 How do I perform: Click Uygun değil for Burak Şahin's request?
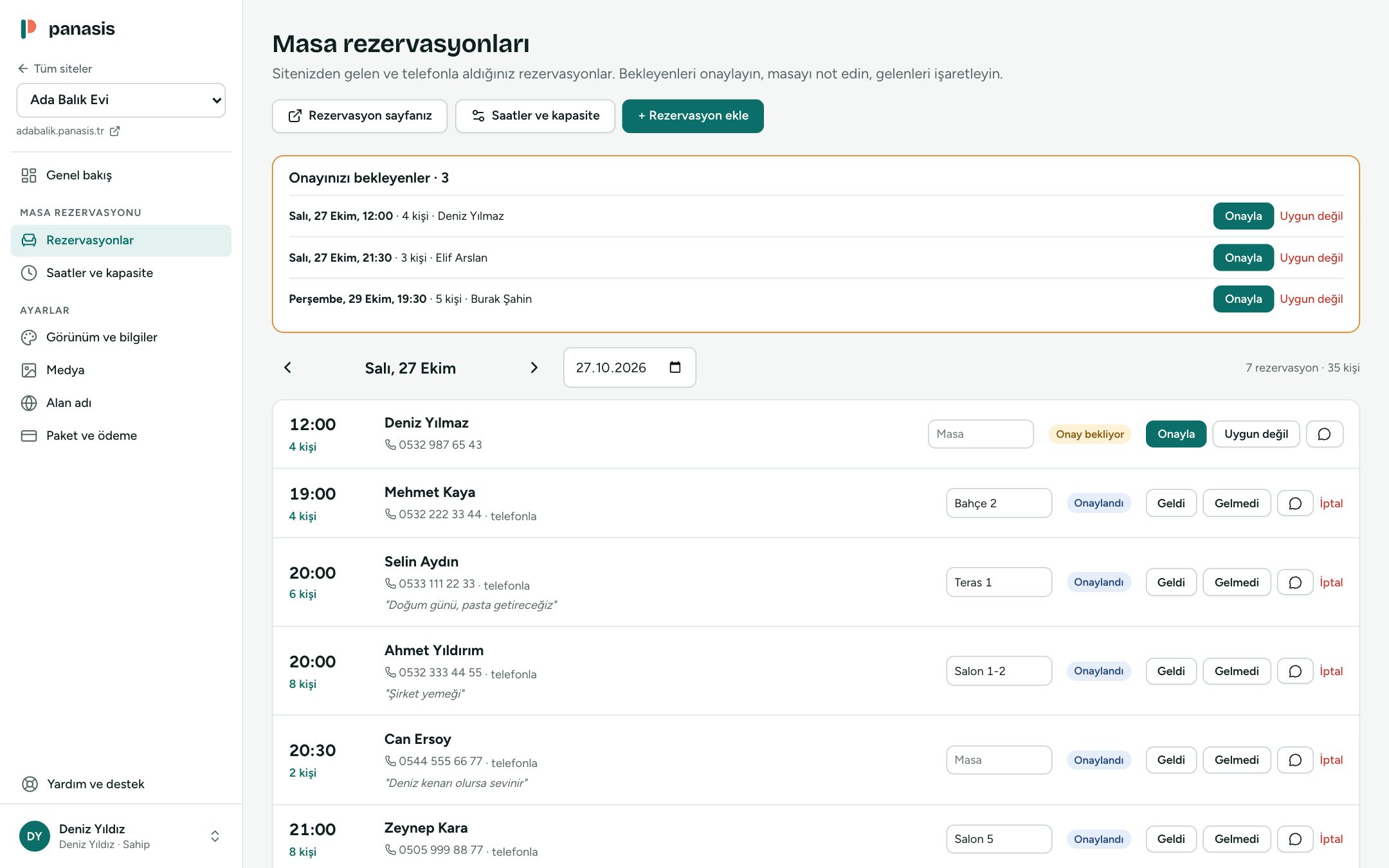point(1311,299)
